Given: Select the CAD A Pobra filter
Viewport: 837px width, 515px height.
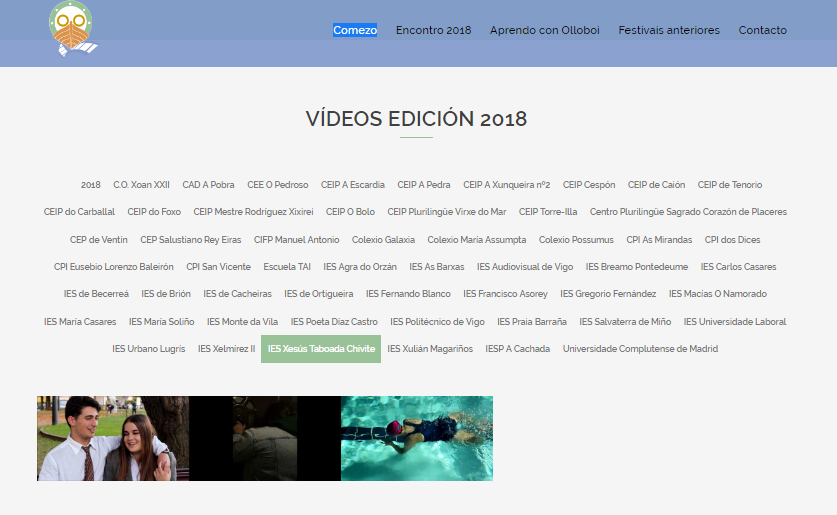Looking at the screenshot, I should coord(208,185).
